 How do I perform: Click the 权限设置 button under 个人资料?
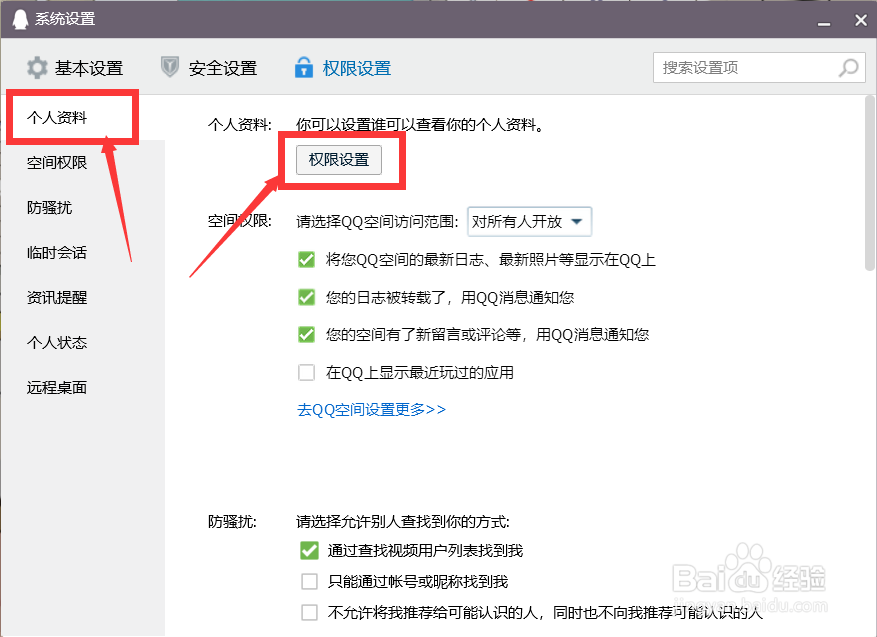[x=339, y=160]
